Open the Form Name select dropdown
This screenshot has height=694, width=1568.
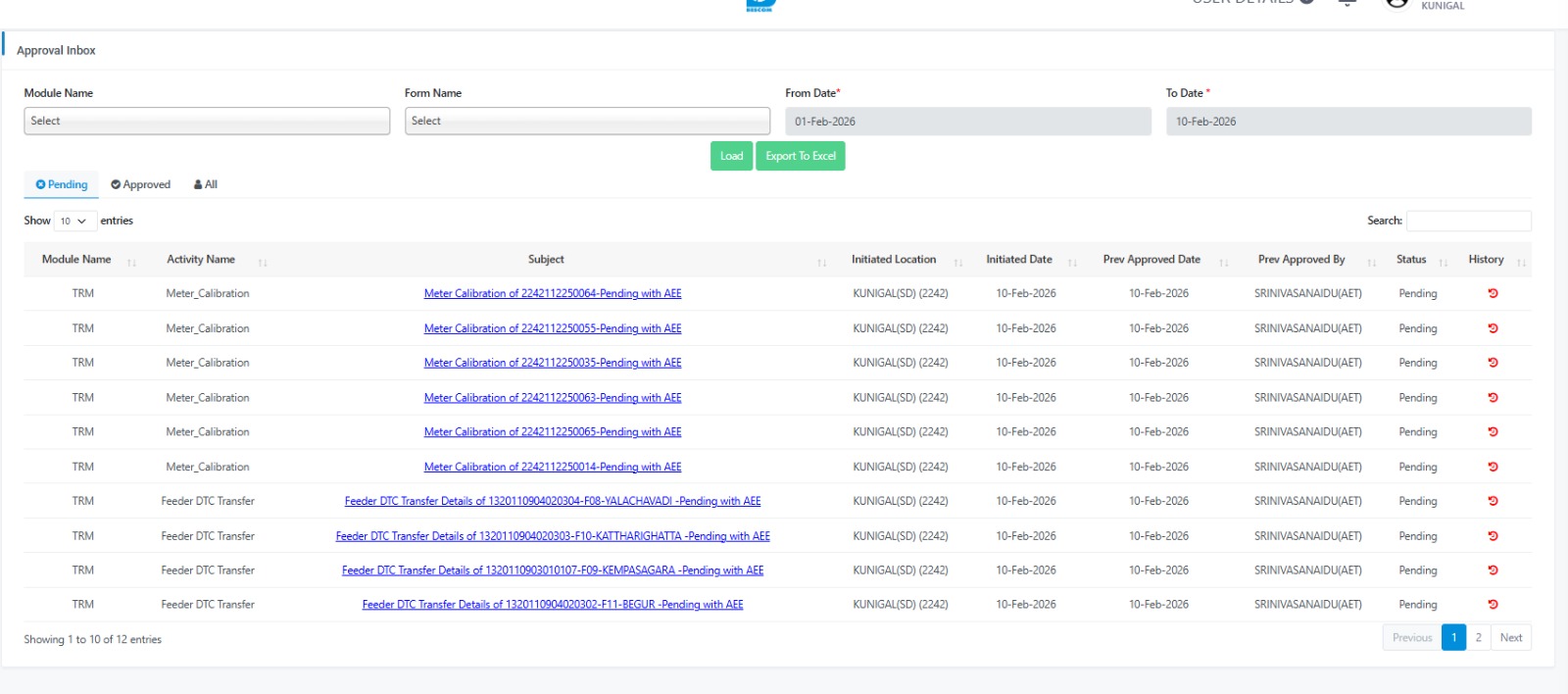tap(587, 121)
